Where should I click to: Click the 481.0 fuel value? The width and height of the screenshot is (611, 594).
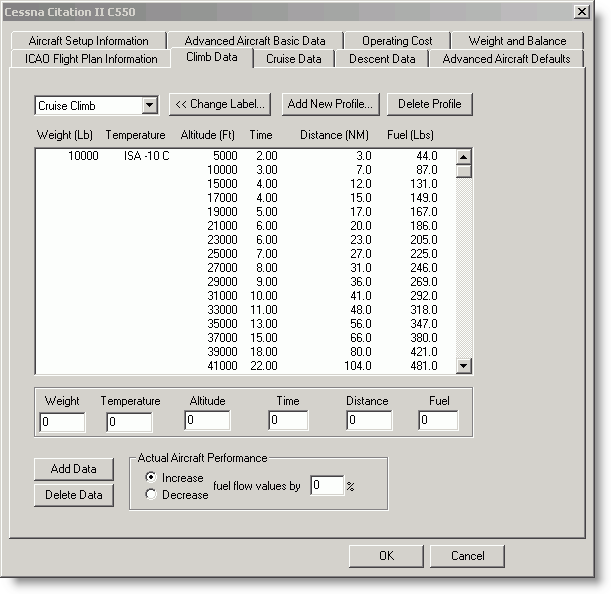tap(424, 366)
